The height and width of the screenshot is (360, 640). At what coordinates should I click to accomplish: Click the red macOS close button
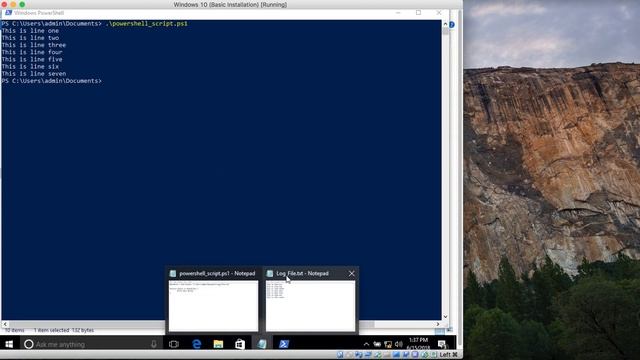pyautogui.click(x=4, y=4)
